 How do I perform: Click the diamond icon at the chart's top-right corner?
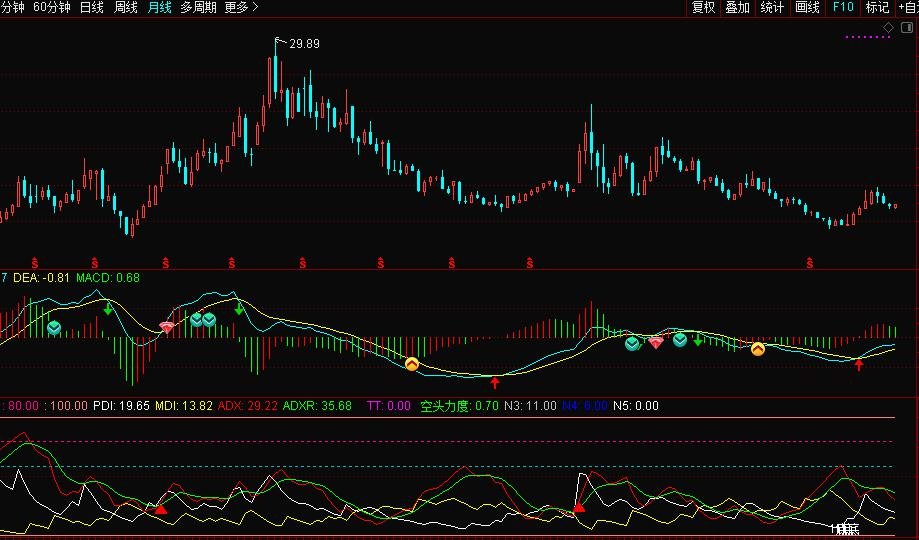(889, 27)
